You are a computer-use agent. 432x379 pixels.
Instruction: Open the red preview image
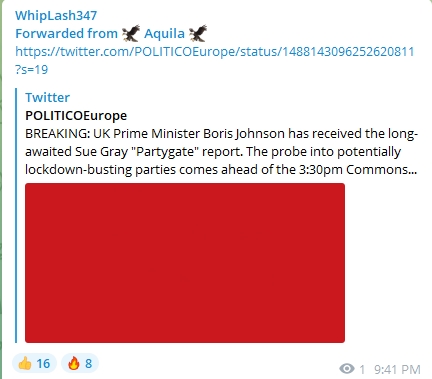pos(185,263)
